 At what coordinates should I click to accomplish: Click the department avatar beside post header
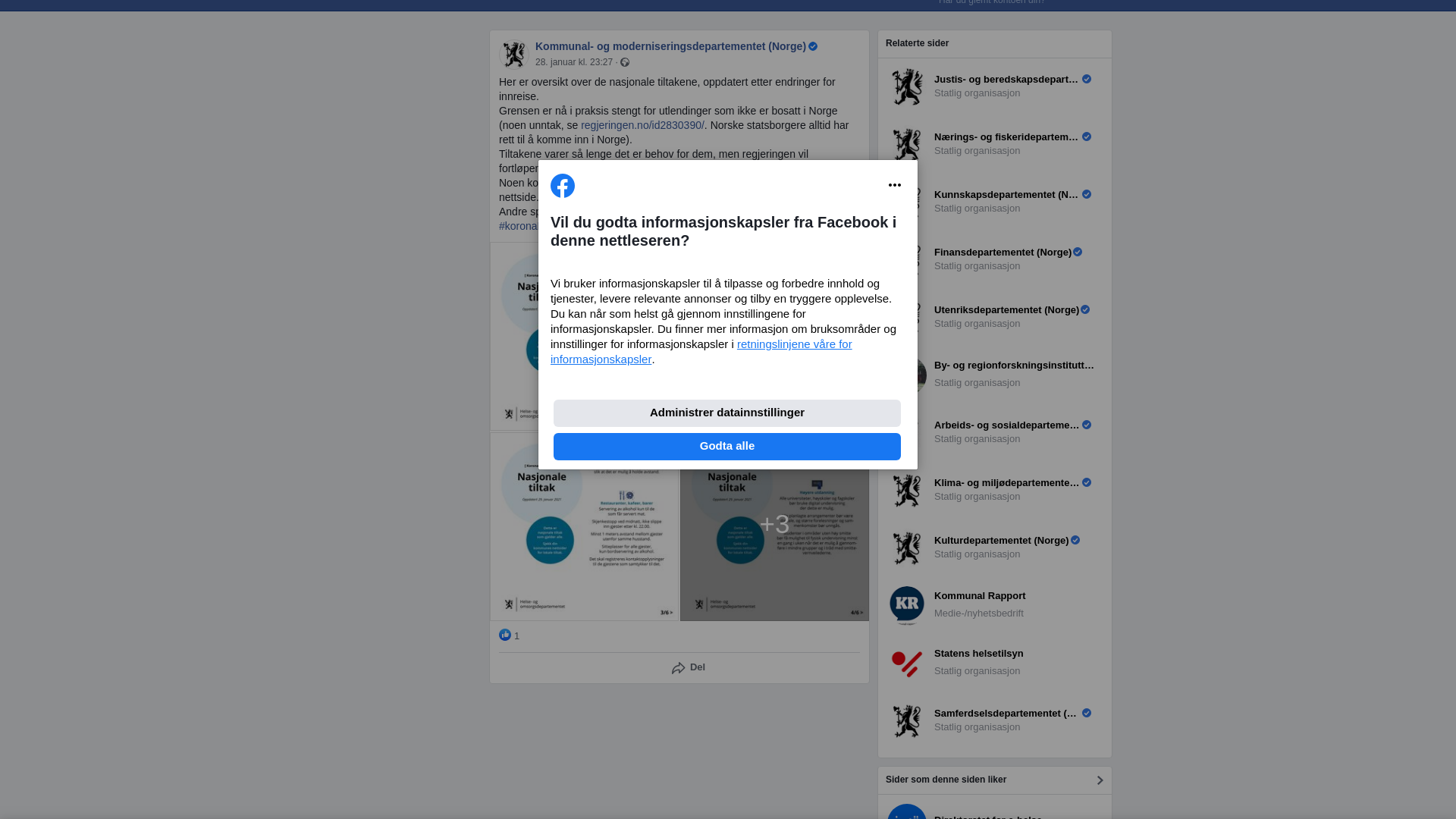pyautogui.click(x=514, y=54)
